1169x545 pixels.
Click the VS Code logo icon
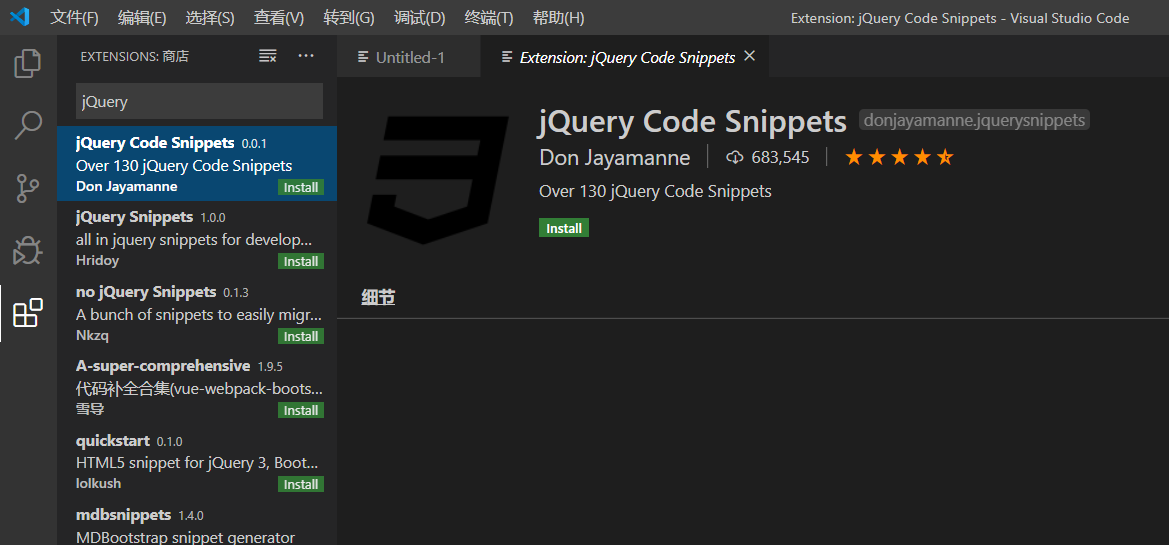[x=19, y=17]
